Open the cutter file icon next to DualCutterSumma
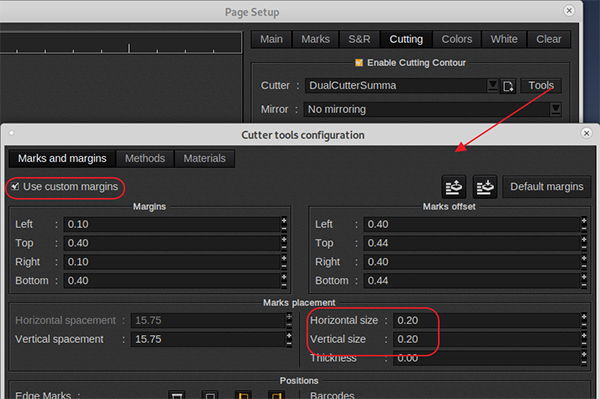Viewport: 600px width, 399px height. coord(508,86)
